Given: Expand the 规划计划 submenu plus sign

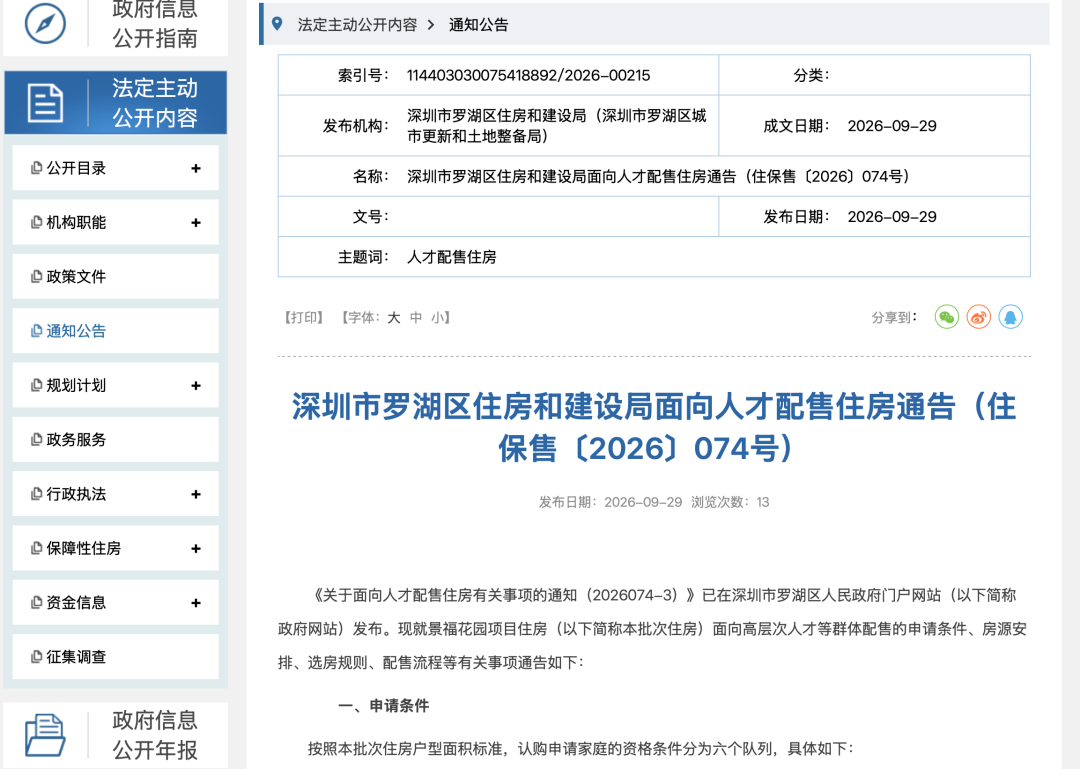Looking at the screenshot, I should click(196, 386).
